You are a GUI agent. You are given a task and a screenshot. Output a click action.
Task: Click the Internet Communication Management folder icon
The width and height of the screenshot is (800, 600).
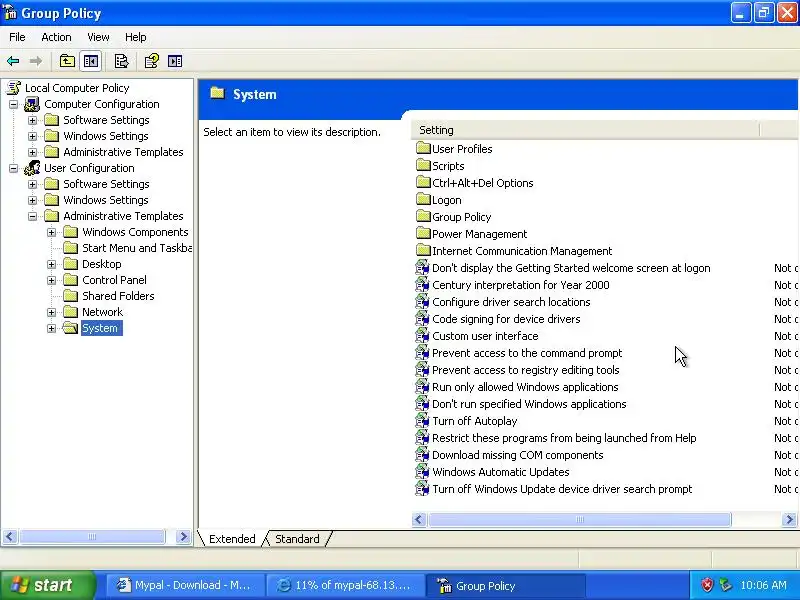click(423, 251)
